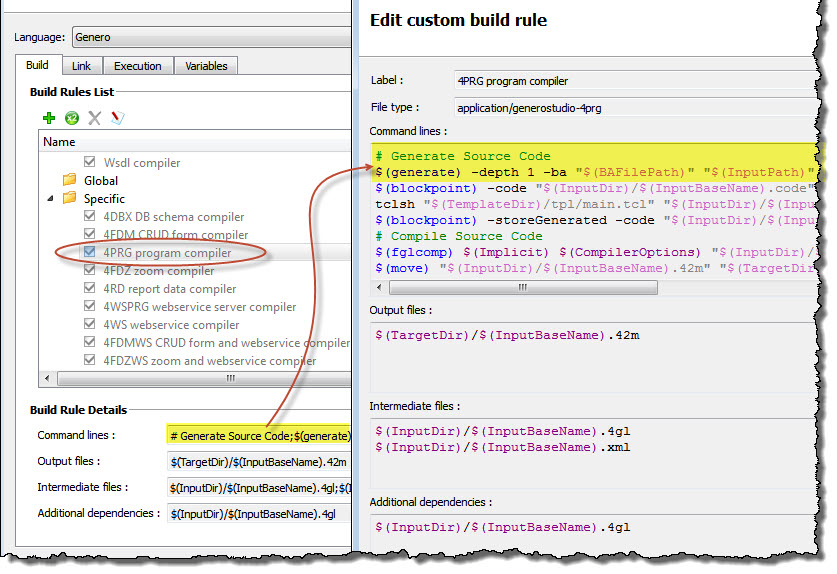Click the gray X delete rule icon

pos(95,118)
